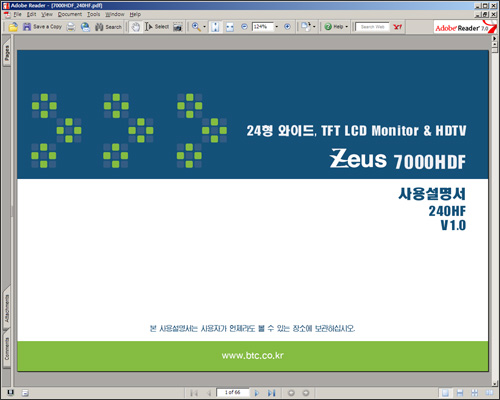The height and width of the screenshot is (400, 500).
Task: Open the Window menu
Action: [x=115, y=14]
